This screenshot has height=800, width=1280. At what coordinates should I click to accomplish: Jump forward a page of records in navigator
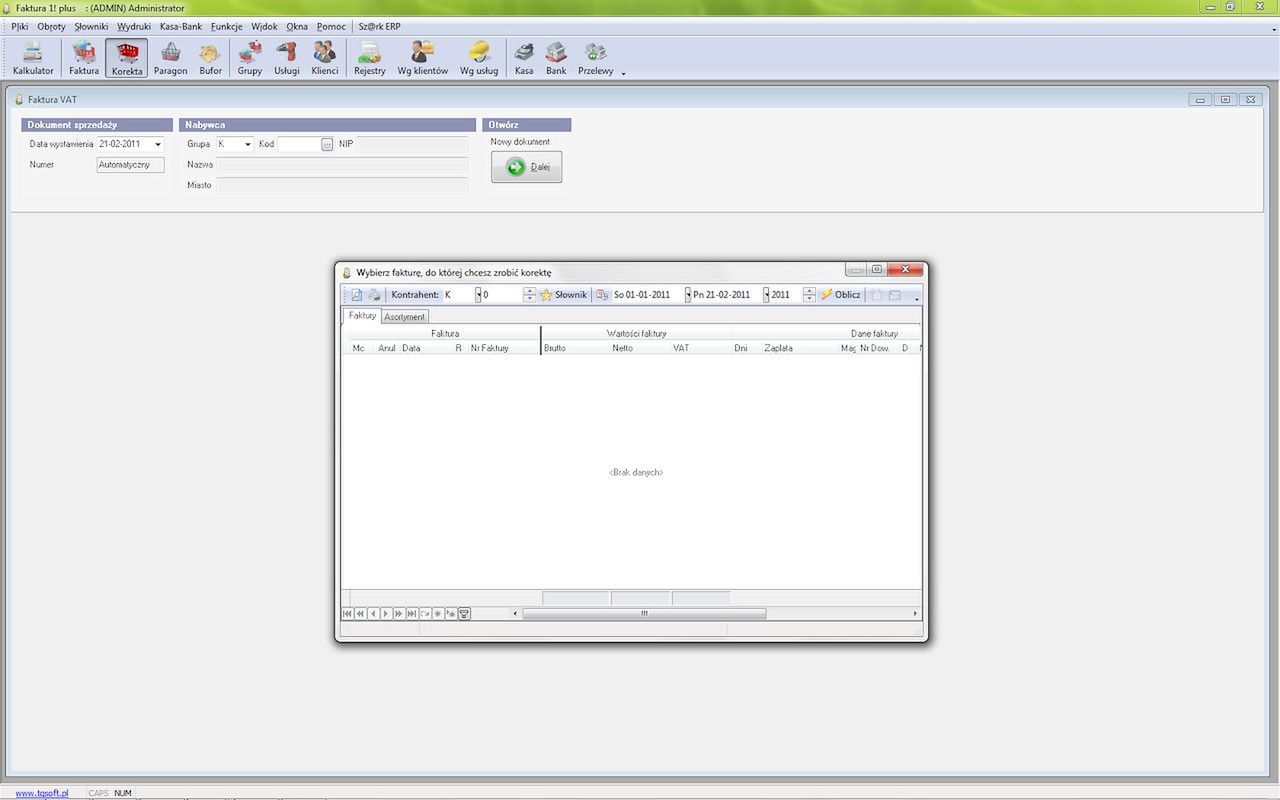pyautogui.click(x=399, y=614)
